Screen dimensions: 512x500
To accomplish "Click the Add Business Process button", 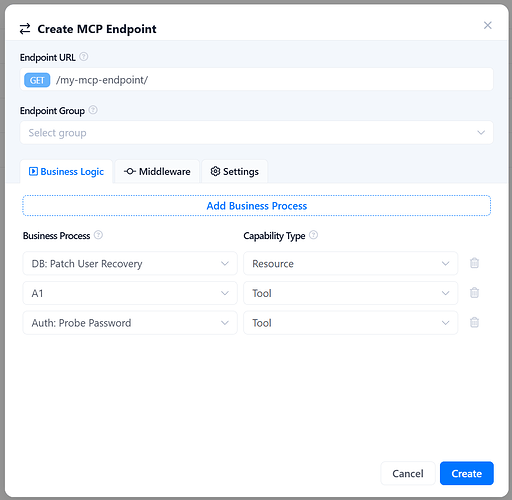I will (x=256, y=206).
